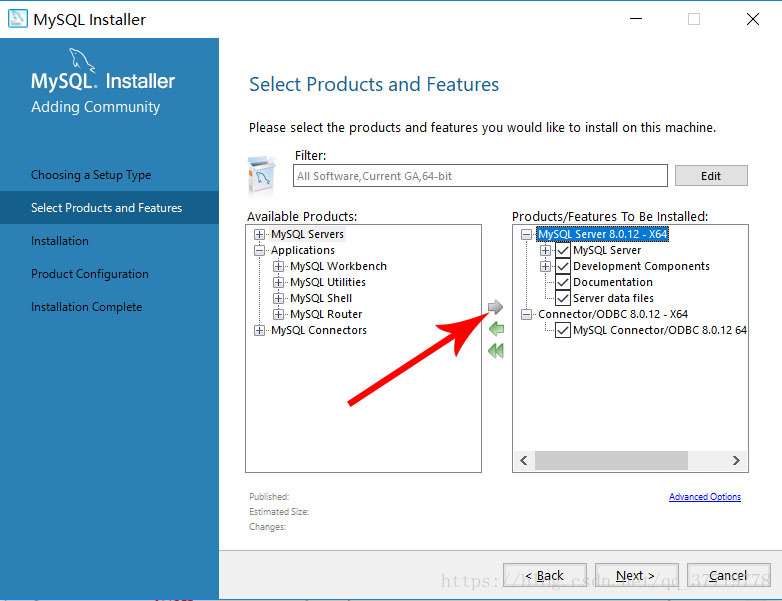This screenshot has height=601, width=782.
Task: Expand the MySQL Server feature sub-node
Action: [x=545, y=250]
